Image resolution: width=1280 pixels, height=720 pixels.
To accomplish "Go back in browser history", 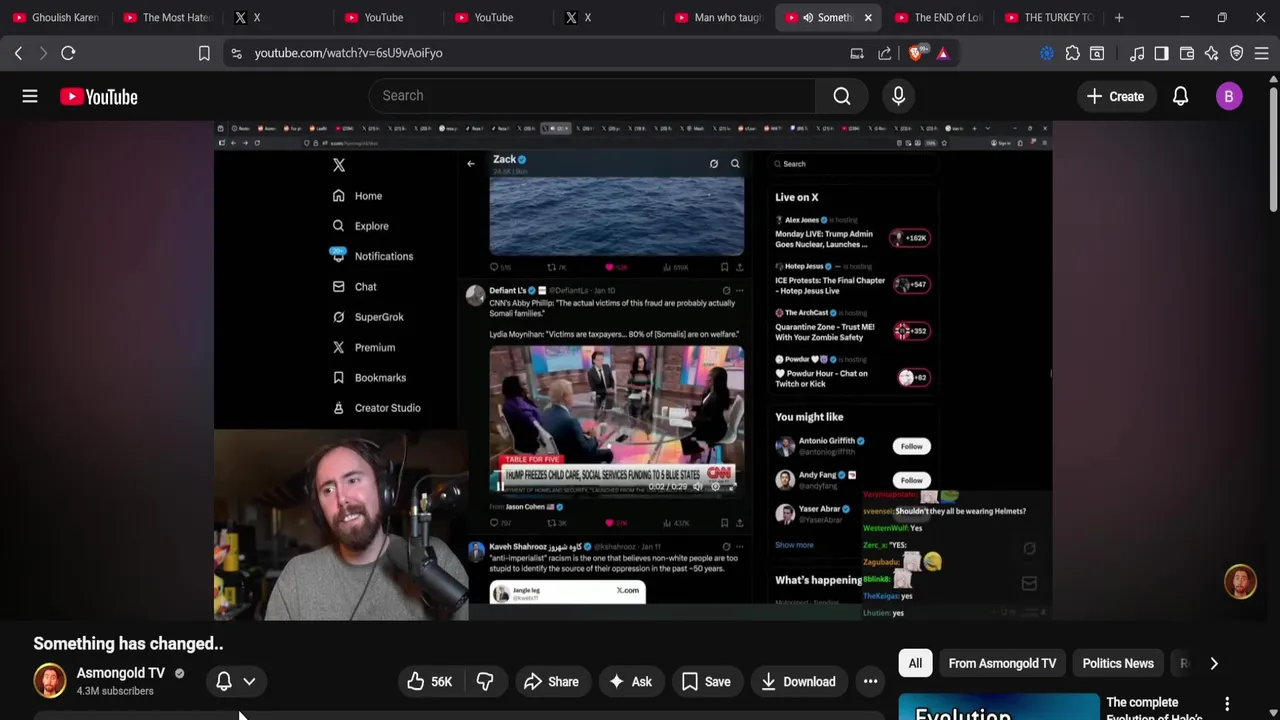I will pyautogui.click(x=18, y=53).
